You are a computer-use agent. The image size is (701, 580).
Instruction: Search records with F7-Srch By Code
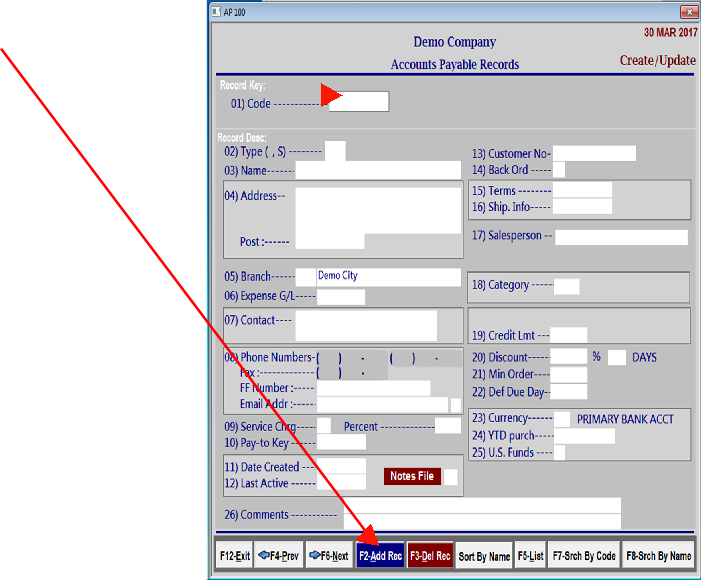pyautogui.click(x=584, y=556)
